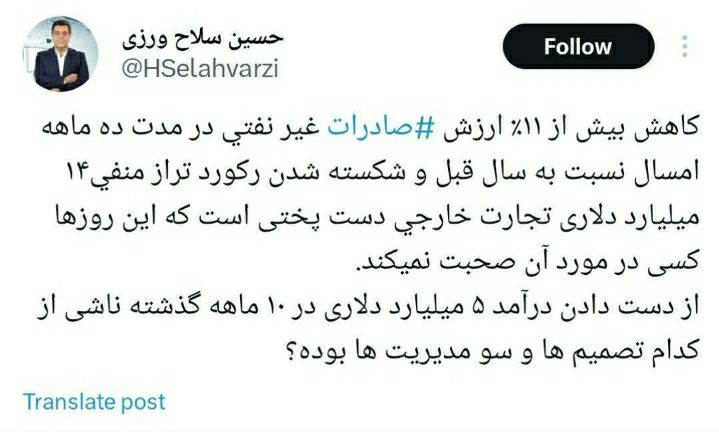Viewport: 719px width, 432px height.
Task: Click the tweet line starting with میلیارد دلاری تجارت
Action: [x=377, y=217]
